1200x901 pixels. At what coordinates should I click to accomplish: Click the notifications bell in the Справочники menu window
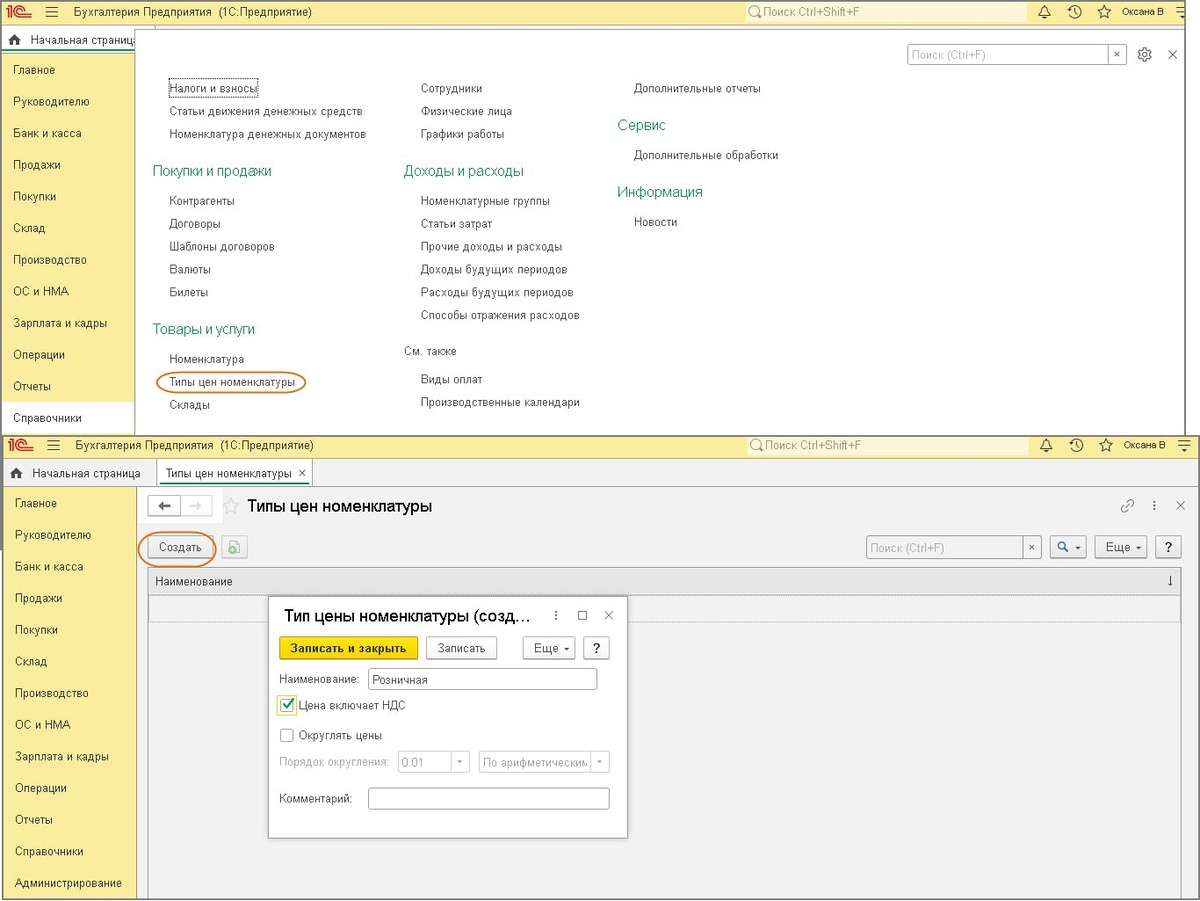coord(1044,12)
